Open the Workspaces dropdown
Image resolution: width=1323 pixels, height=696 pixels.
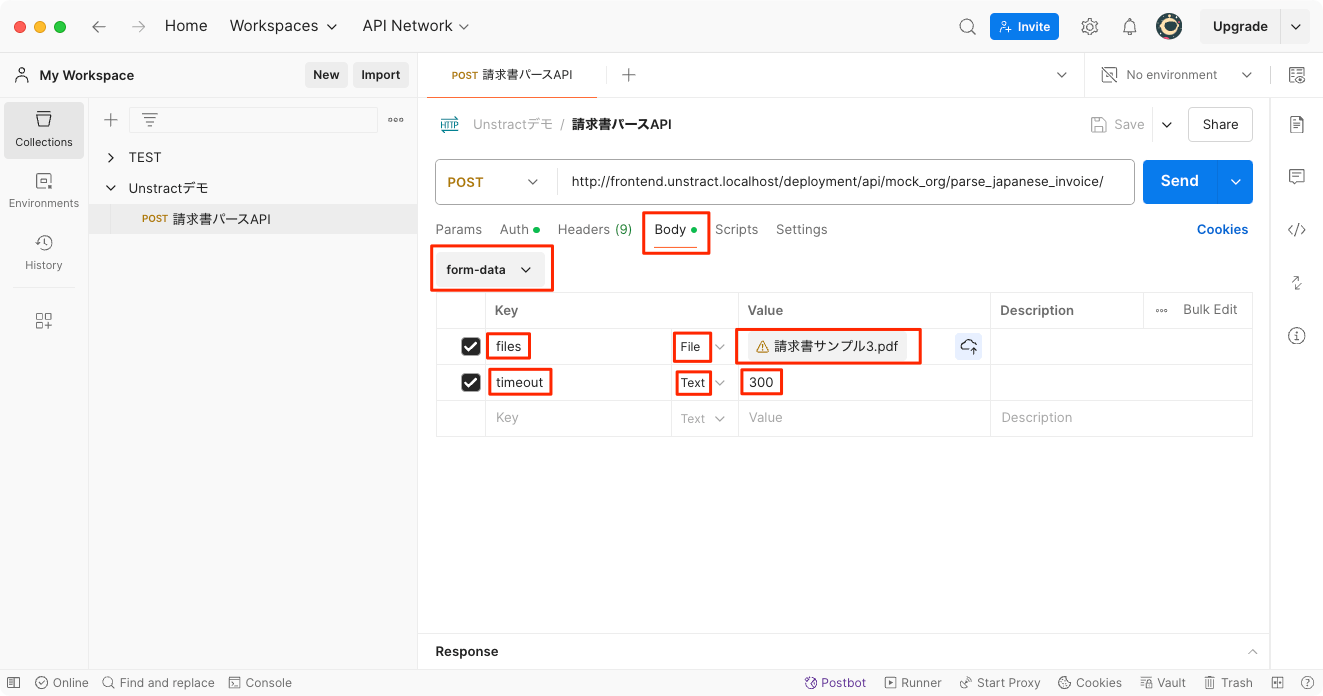click(283, 26)
